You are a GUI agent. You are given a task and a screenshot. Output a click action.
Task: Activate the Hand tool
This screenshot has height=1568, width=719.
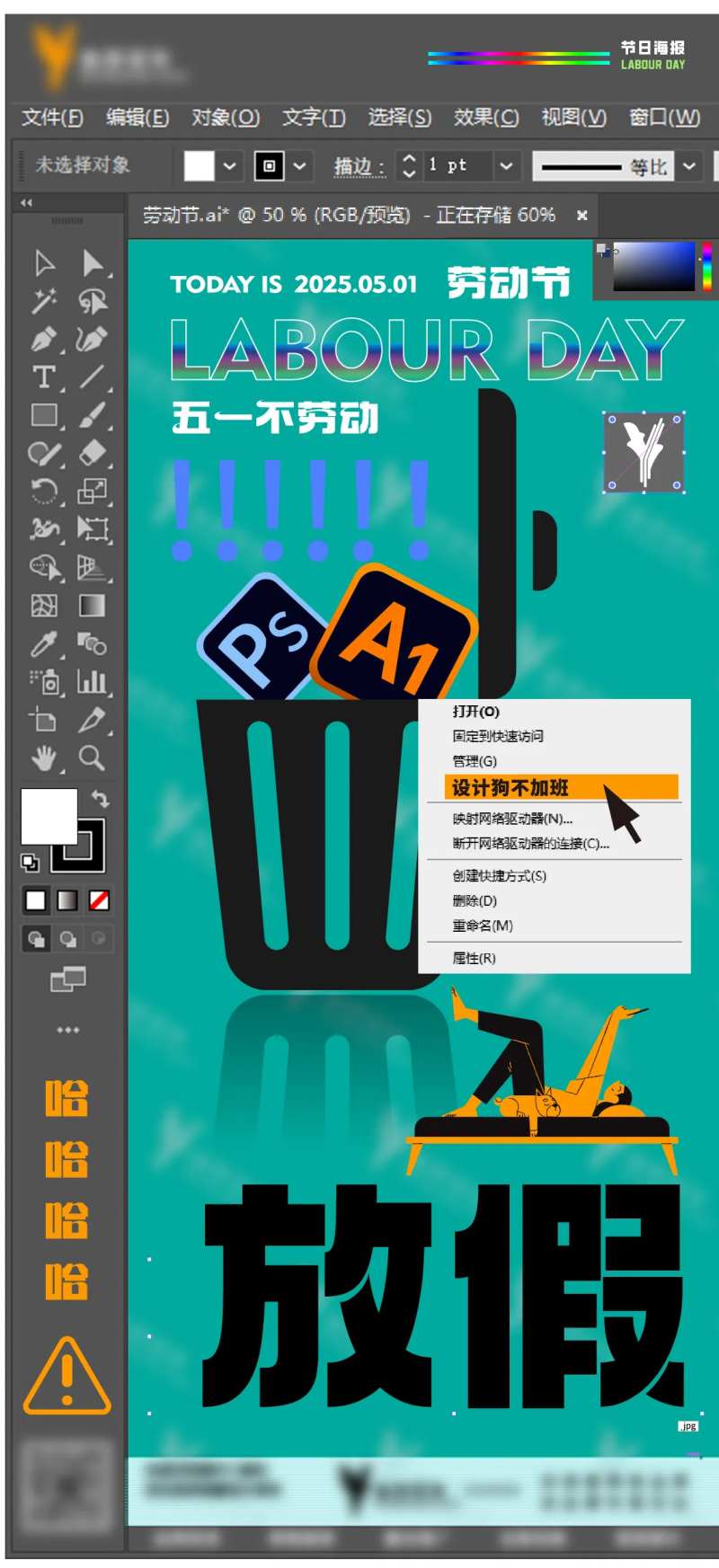point(43,758)
